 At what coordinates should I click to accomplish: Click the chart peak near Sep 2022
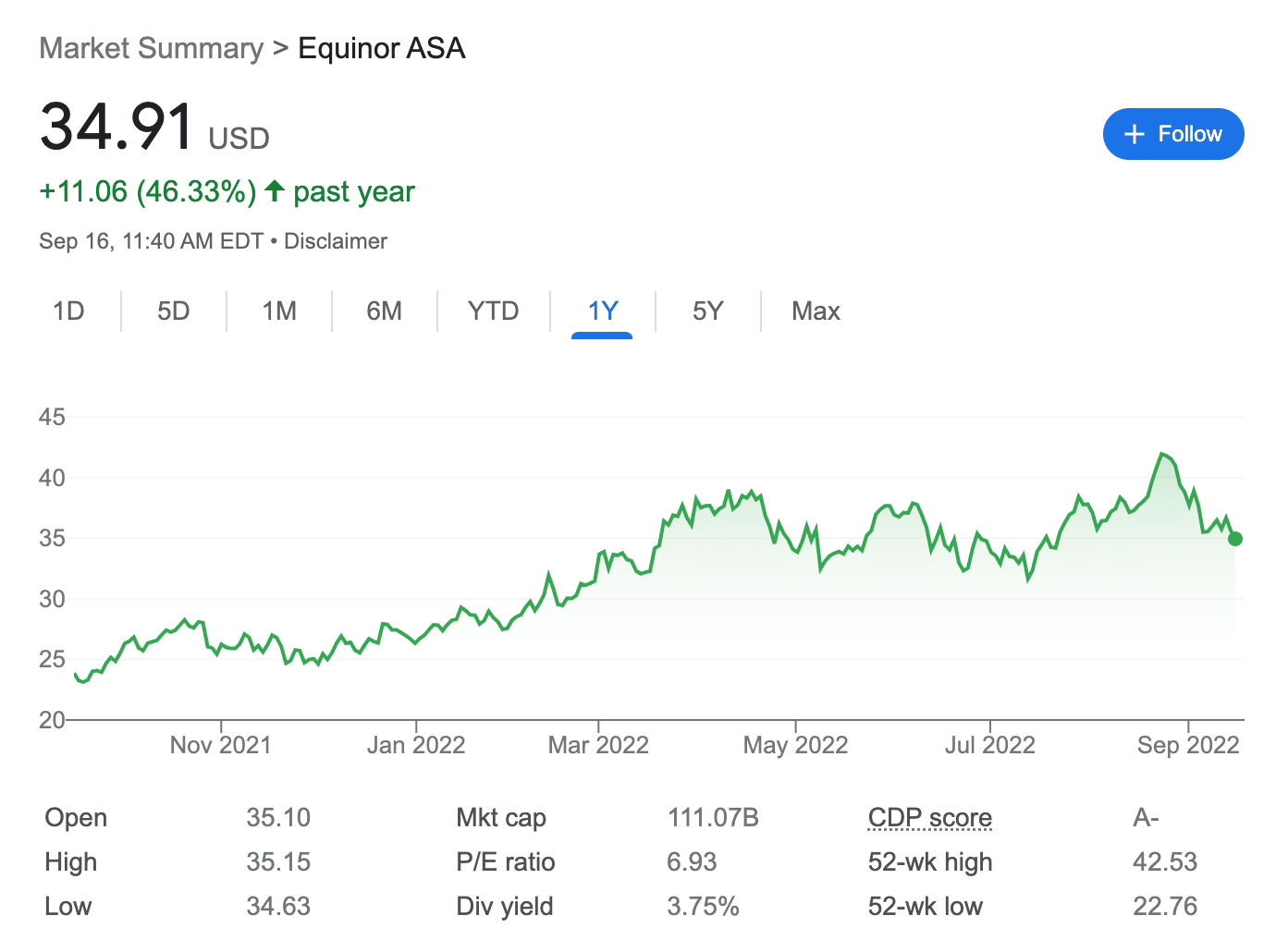pyautogui.click(x=1161, y=454)
